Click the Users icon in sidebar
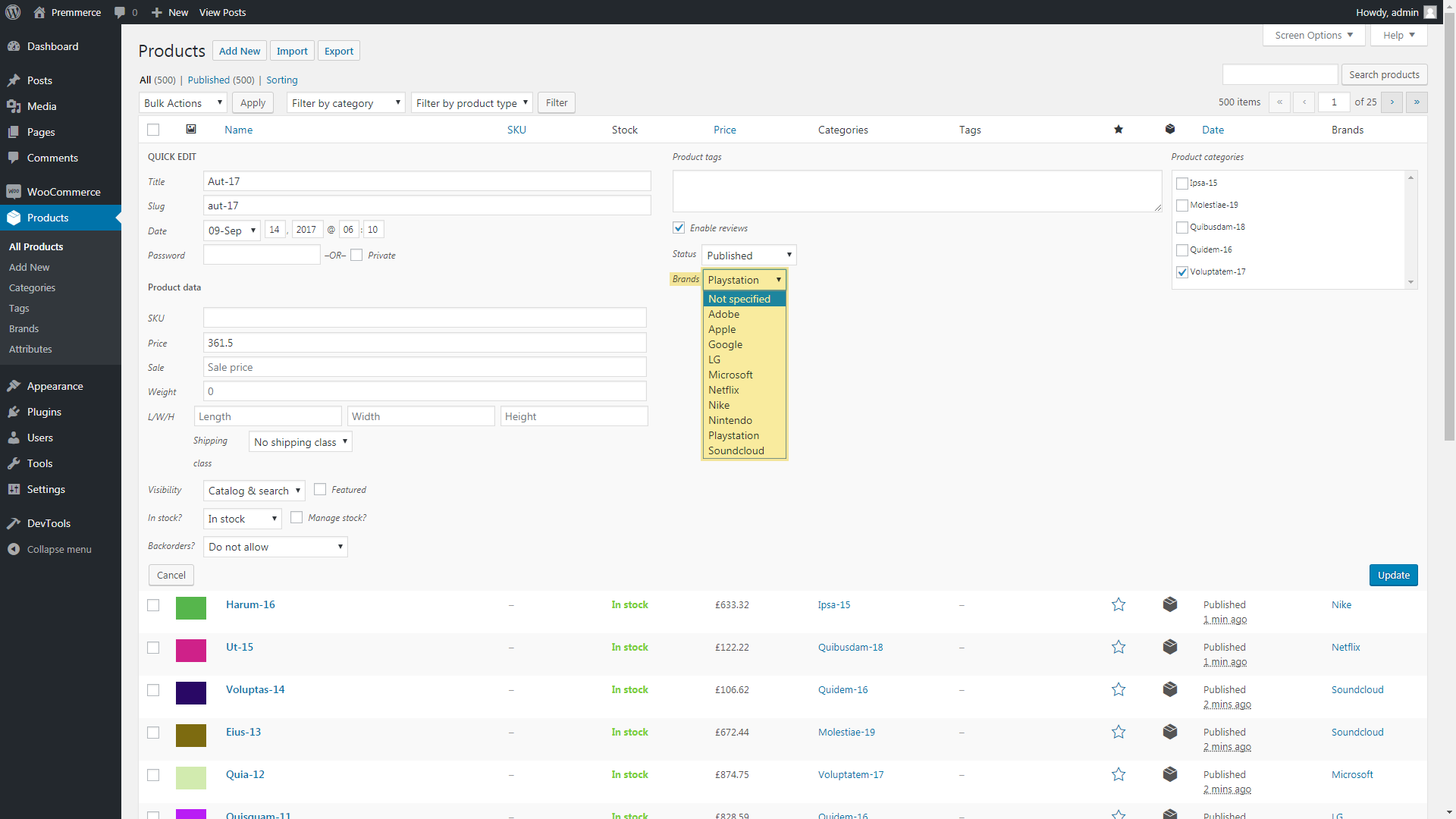 [14, 438]
